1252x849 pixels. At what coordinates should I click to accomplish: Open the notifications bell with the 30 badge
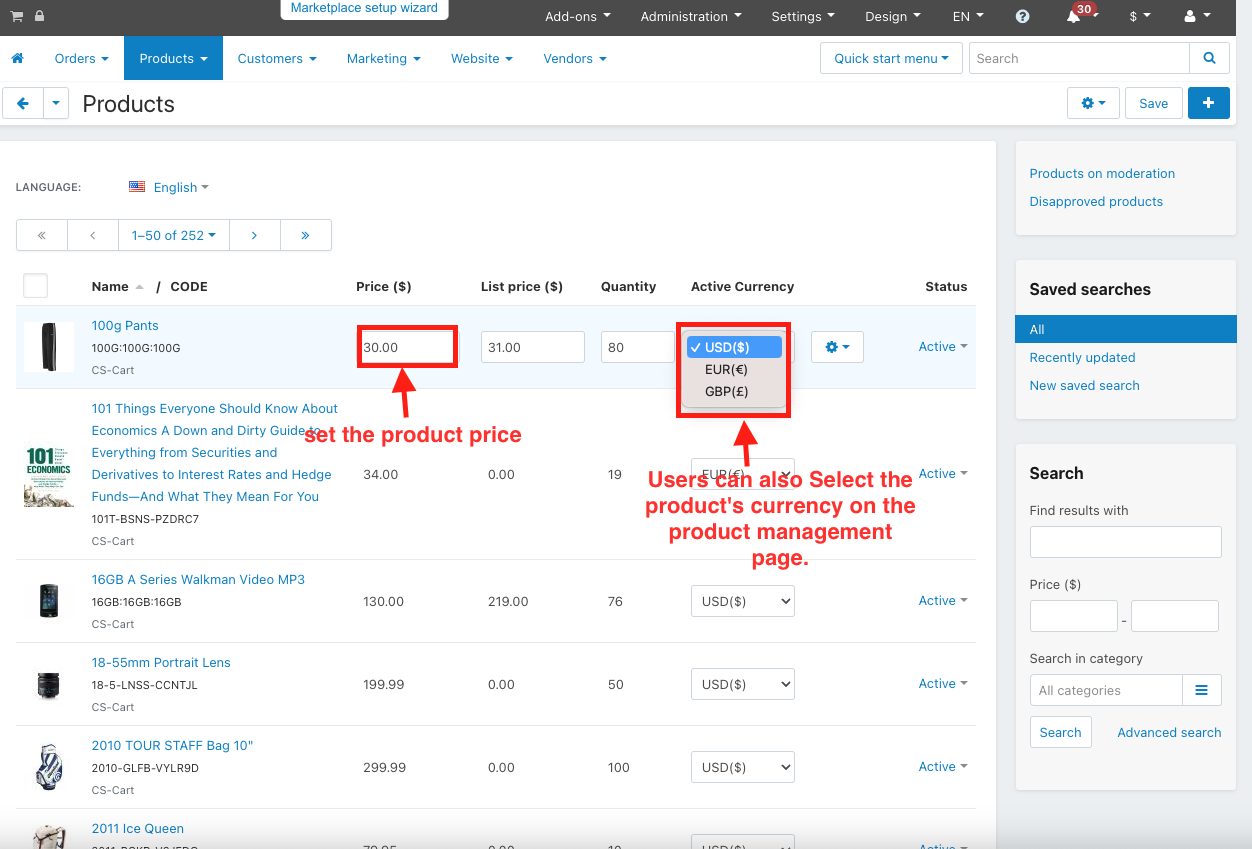point(1074,16)
